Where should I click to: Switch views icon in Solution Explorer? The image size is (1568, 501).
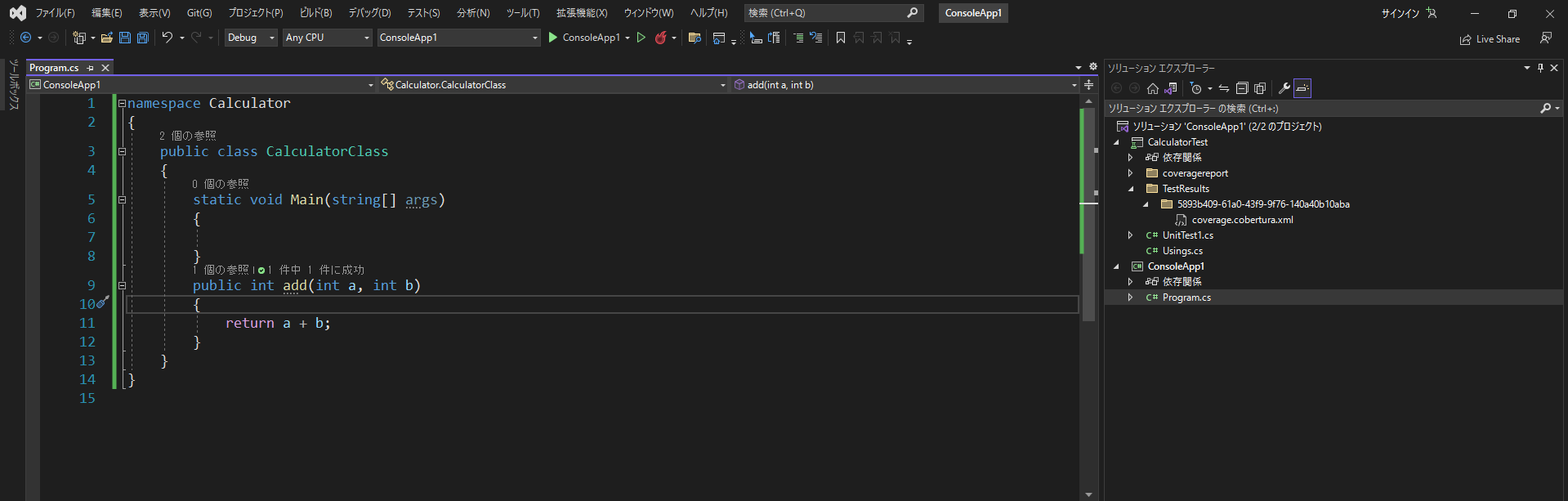[x=1171, y=88]
